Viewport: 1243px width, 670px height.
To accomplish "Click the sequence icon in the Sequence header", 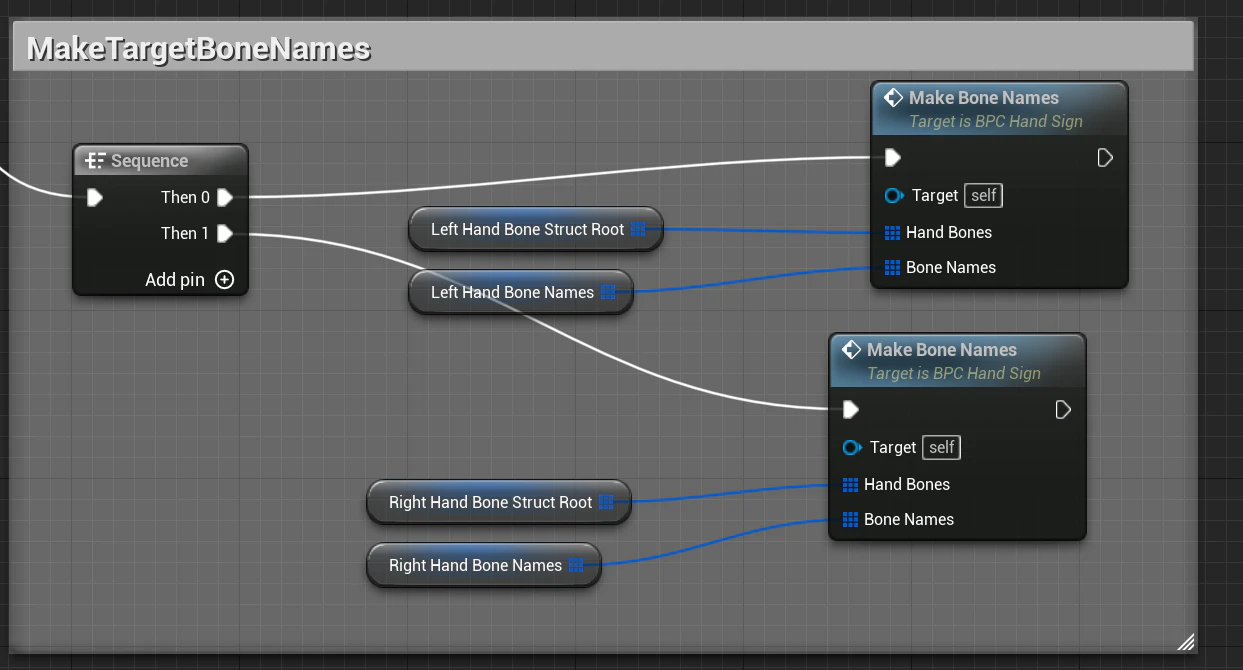I will tap(95, 161).
